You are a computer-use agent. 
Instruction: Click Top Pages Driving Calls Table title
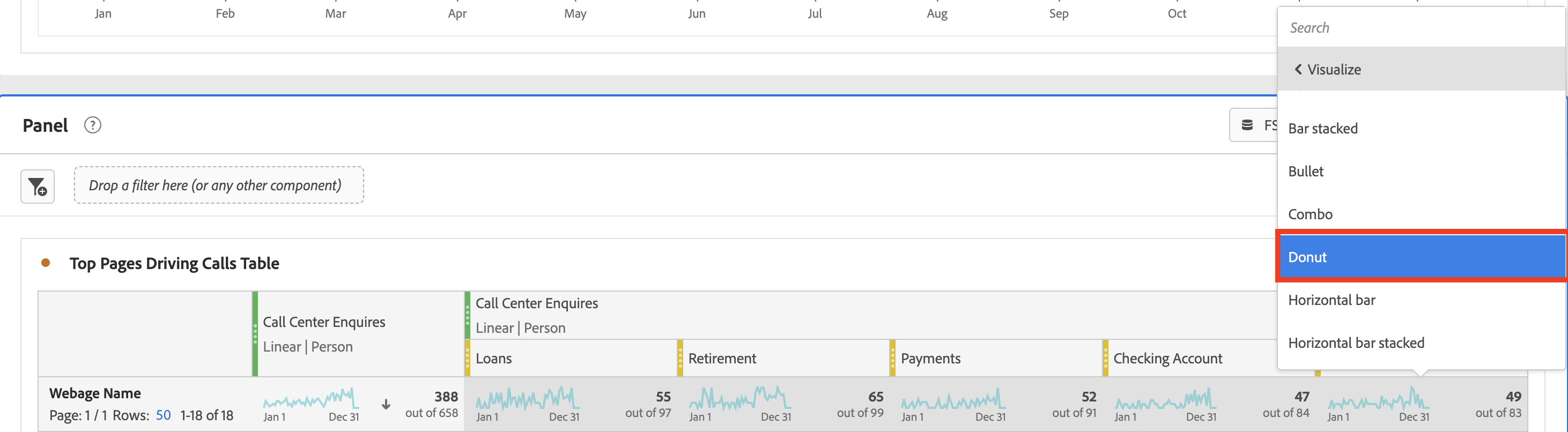pos(174,264)
